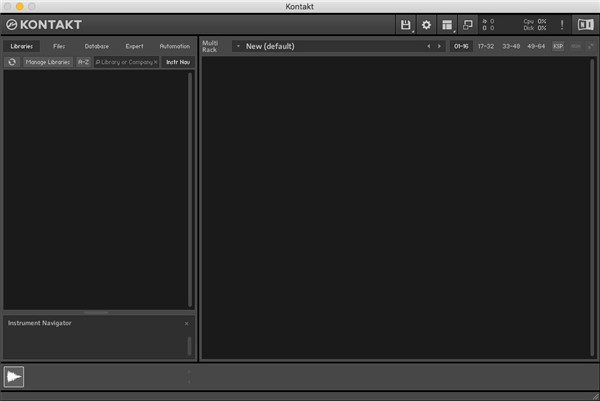Toggle the KSP multi script editor

click(558, 46)
